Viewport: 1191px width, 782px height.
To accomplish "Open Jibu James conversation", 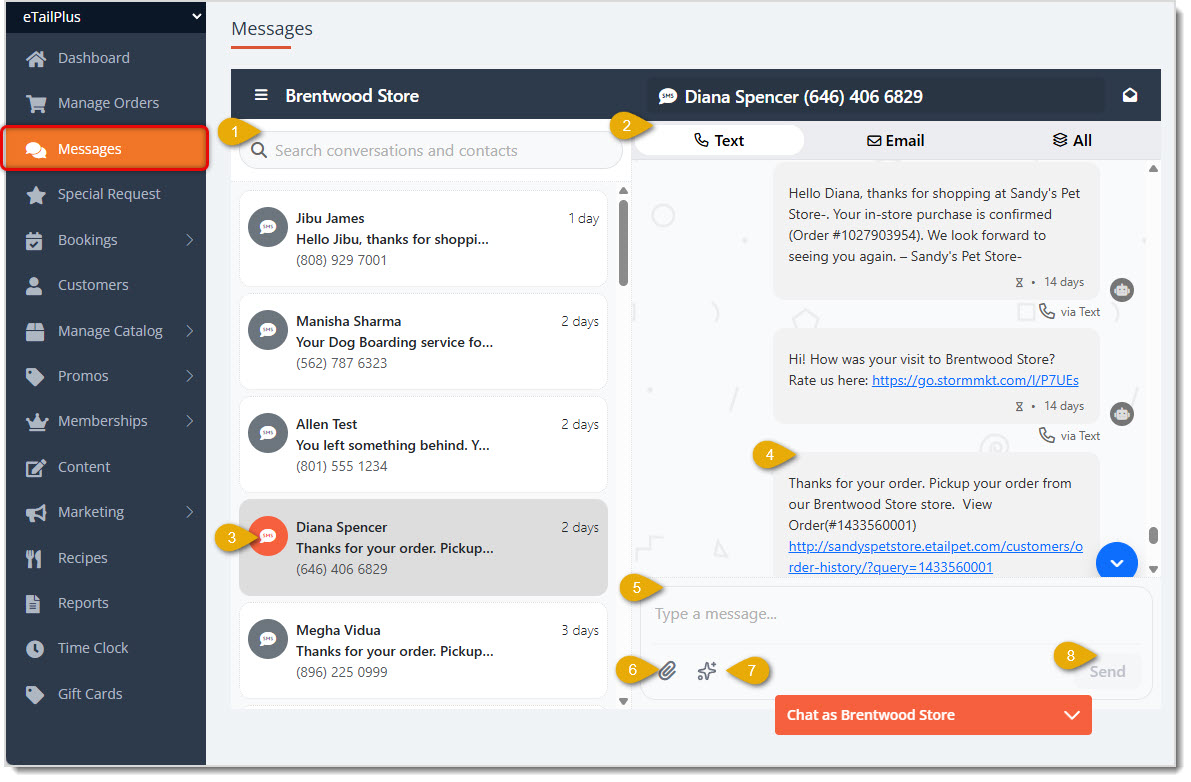I will pos(423,238).
